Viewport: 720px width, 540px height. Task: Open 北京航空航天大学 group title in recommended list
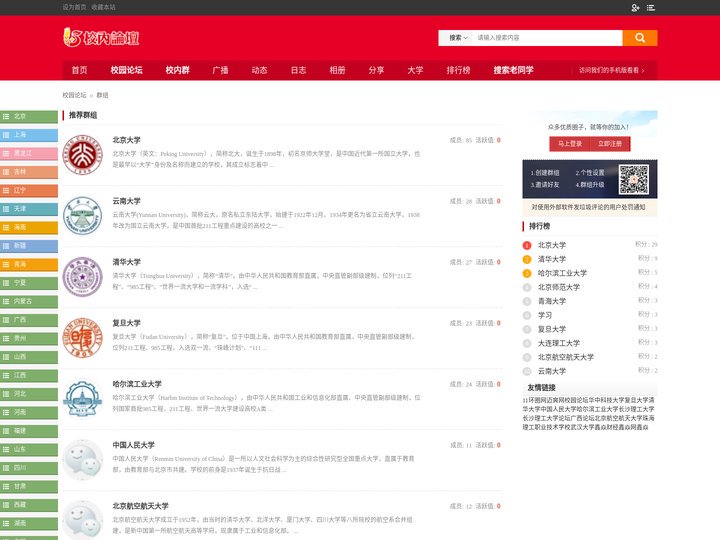pos(141,506)
